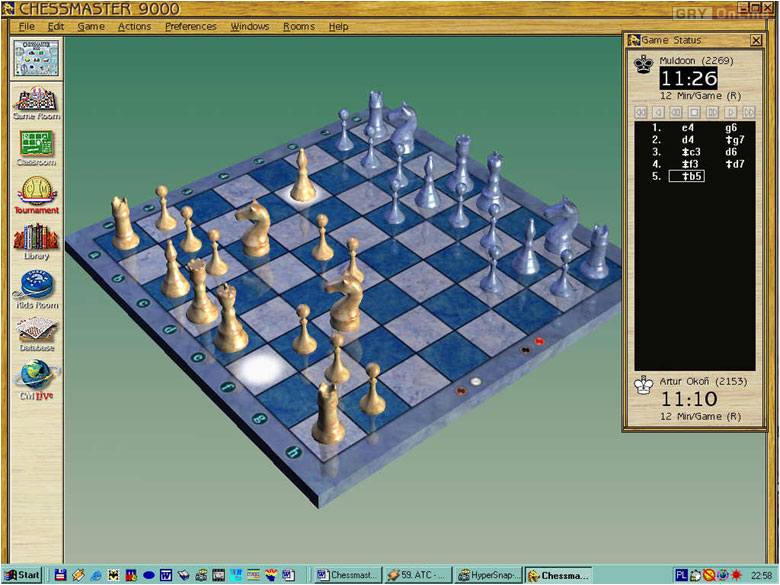The width and height of the screenshot is (780, 585).
Task: Step forward one move
Action: (731, 112)
